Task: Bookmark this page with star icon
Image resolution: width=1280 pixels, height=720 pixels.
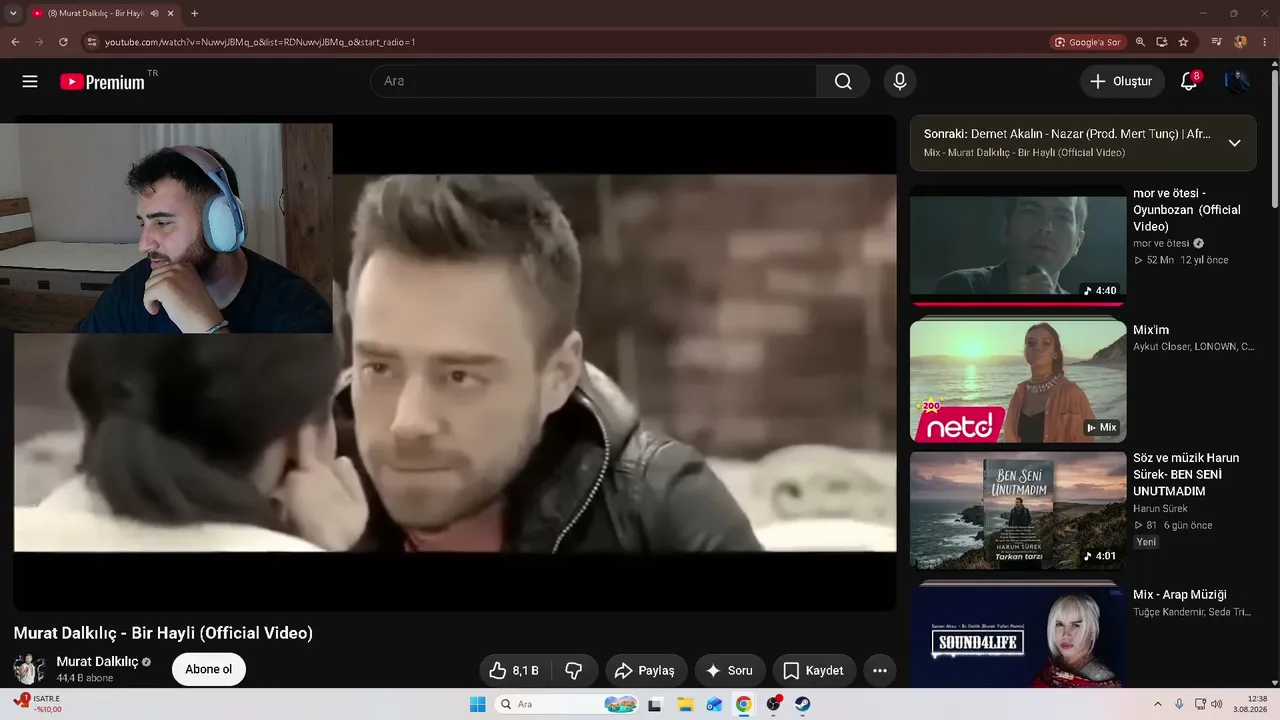Action: (1184, 42)
